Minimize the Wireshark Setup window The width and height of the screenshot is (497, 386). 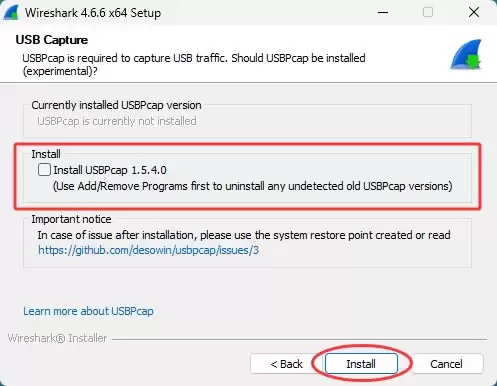[383, 13]
